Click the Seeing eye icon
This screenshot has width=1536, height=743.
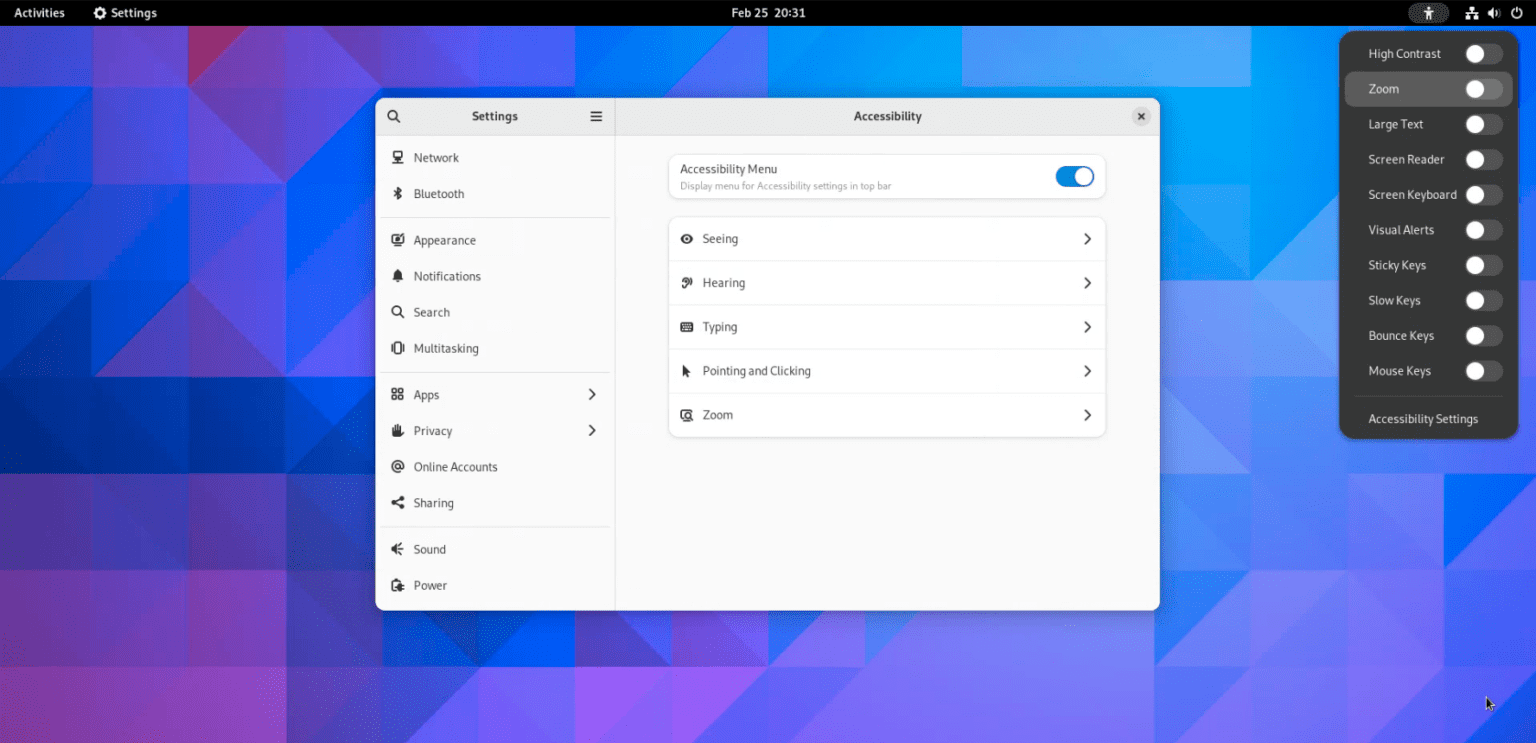pos(686,238)
